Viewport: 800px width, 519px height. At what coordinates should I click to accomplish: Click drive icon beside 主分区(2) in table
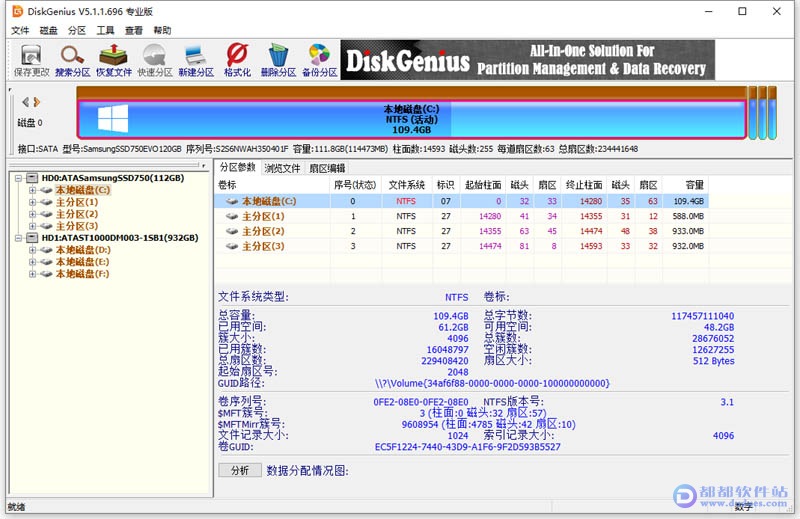[x=232, y=231]
